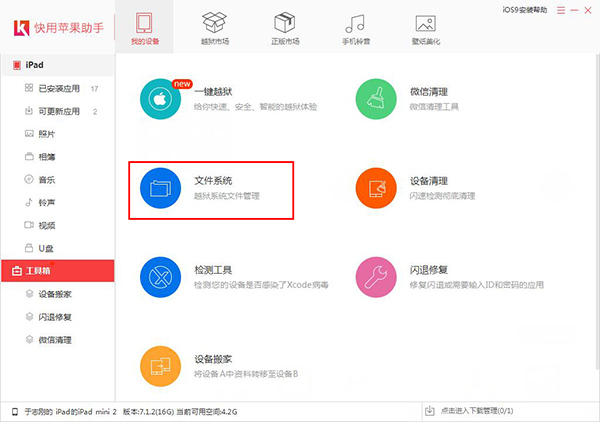600x422 pixels.
Task: Switch to the 越狱市场 tab
Action: tap(215, 27)
